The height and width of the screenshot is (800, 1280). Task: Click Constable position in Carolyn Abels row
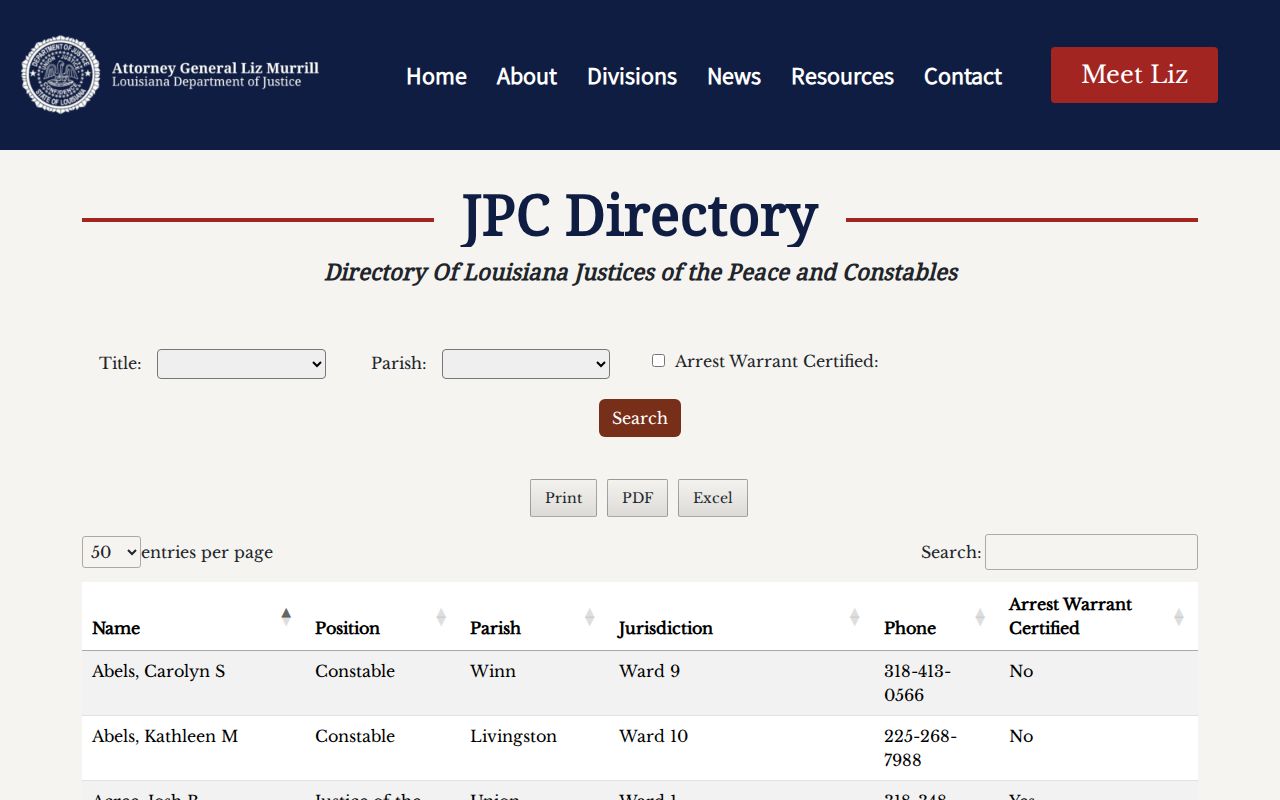[x=355, y=671]
